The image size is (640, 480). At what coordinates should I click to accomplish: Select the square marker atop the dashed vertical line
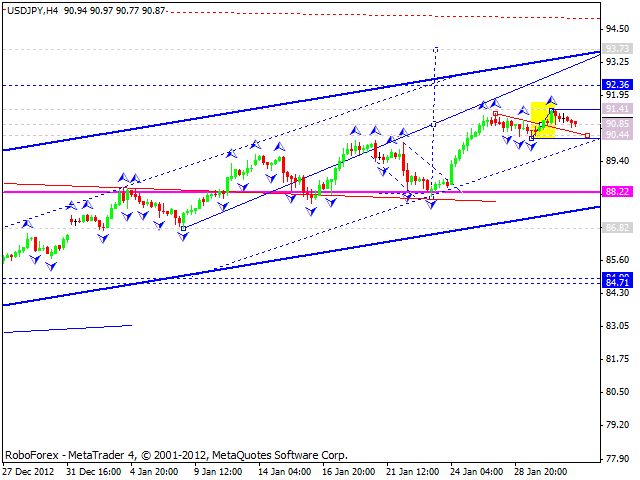pyautogui.click(x=435, y=48)
